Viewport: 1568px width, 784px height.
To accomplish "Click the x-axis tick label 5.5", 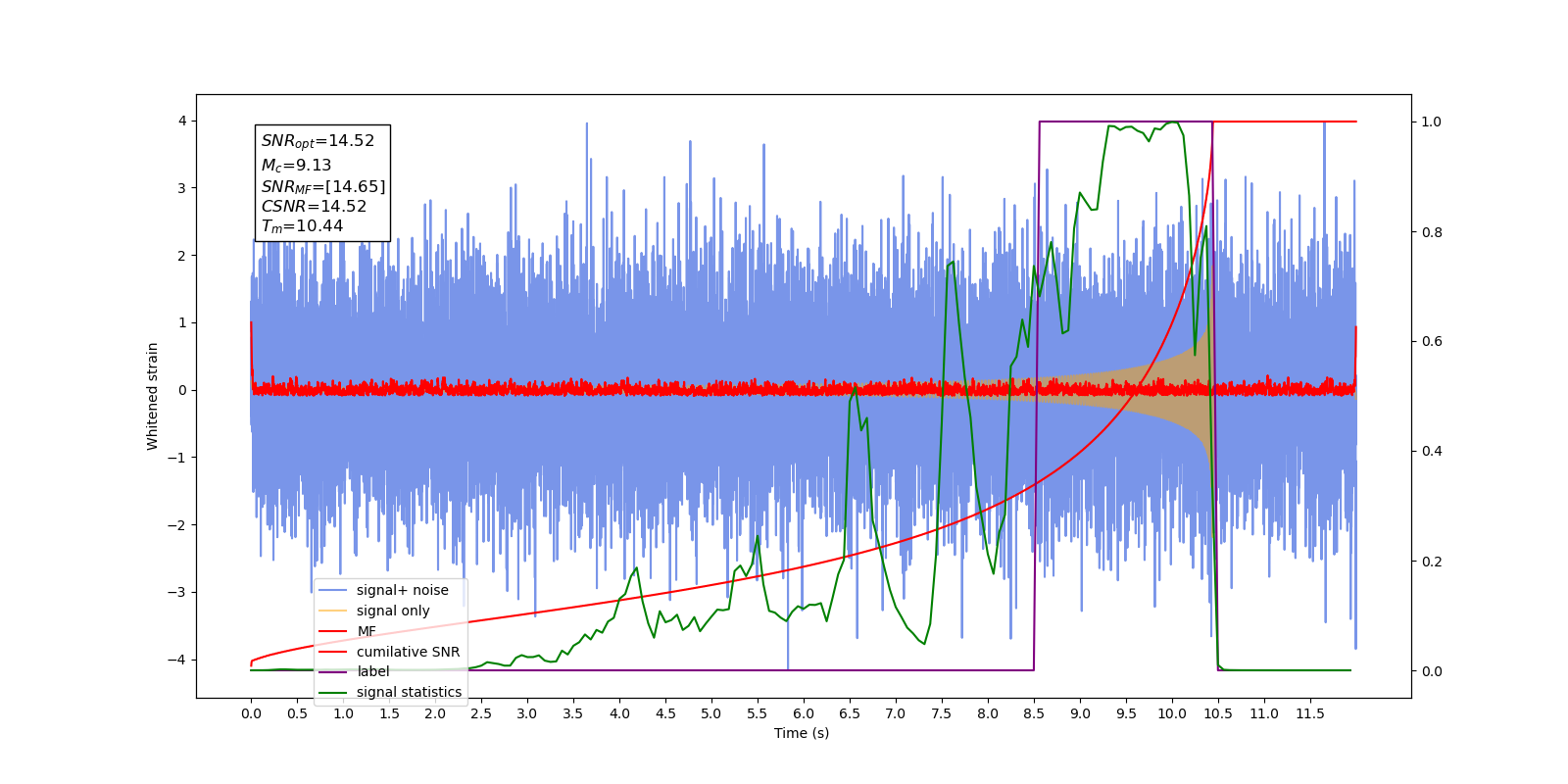I will (758, 713).
